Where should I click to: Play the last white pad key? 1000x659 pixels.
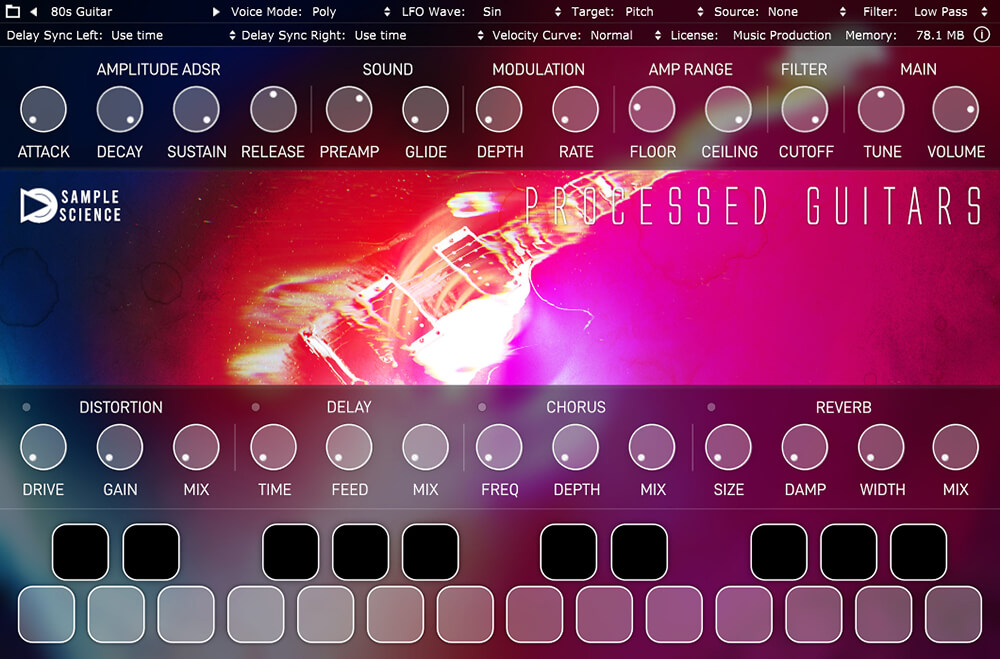(x=953, y=614)
